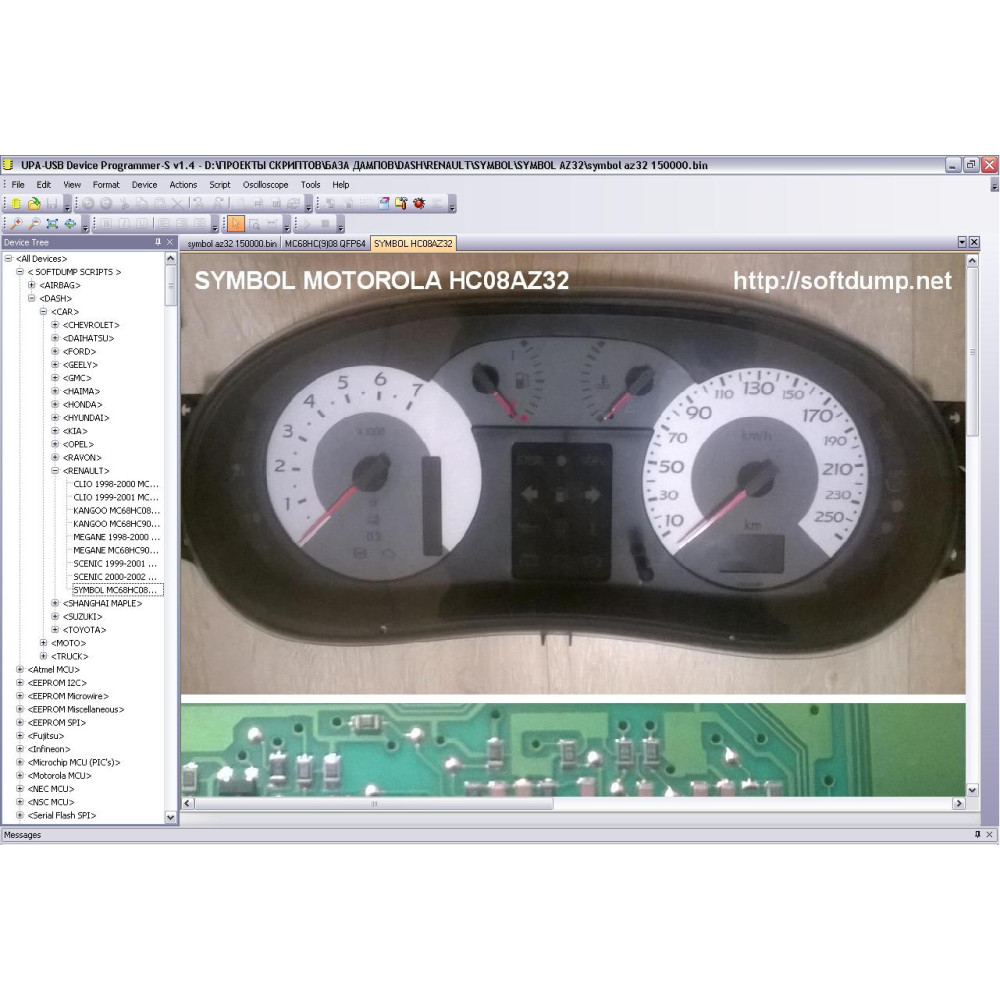The width and height of the screenshot is (1000, 1000).
Task: Open the File menu
Action: coord(18,184)
